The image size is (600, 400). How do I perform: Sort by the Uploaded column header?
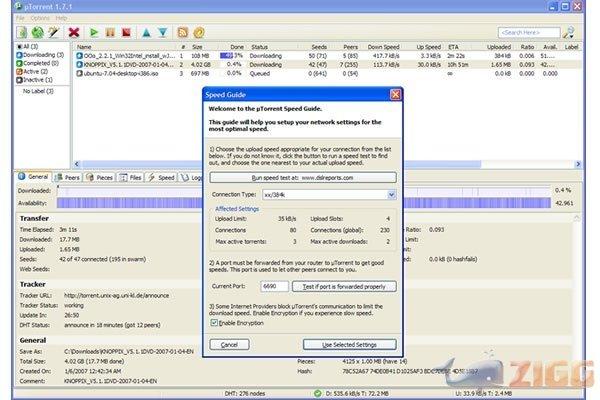(499, 47)
